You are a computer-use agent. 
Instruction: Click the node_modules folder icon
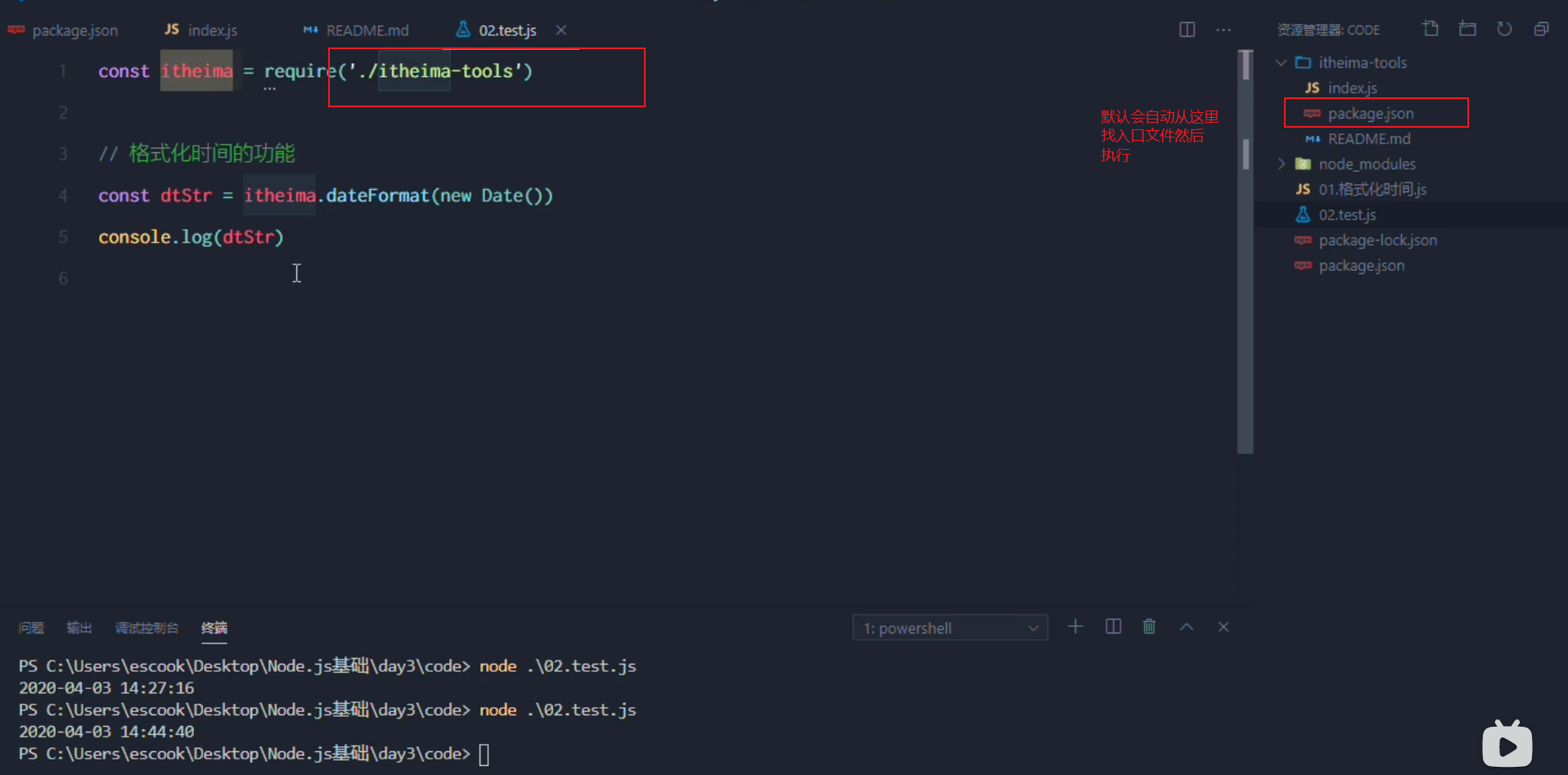pyautogui.click(x=1303, y=164)
